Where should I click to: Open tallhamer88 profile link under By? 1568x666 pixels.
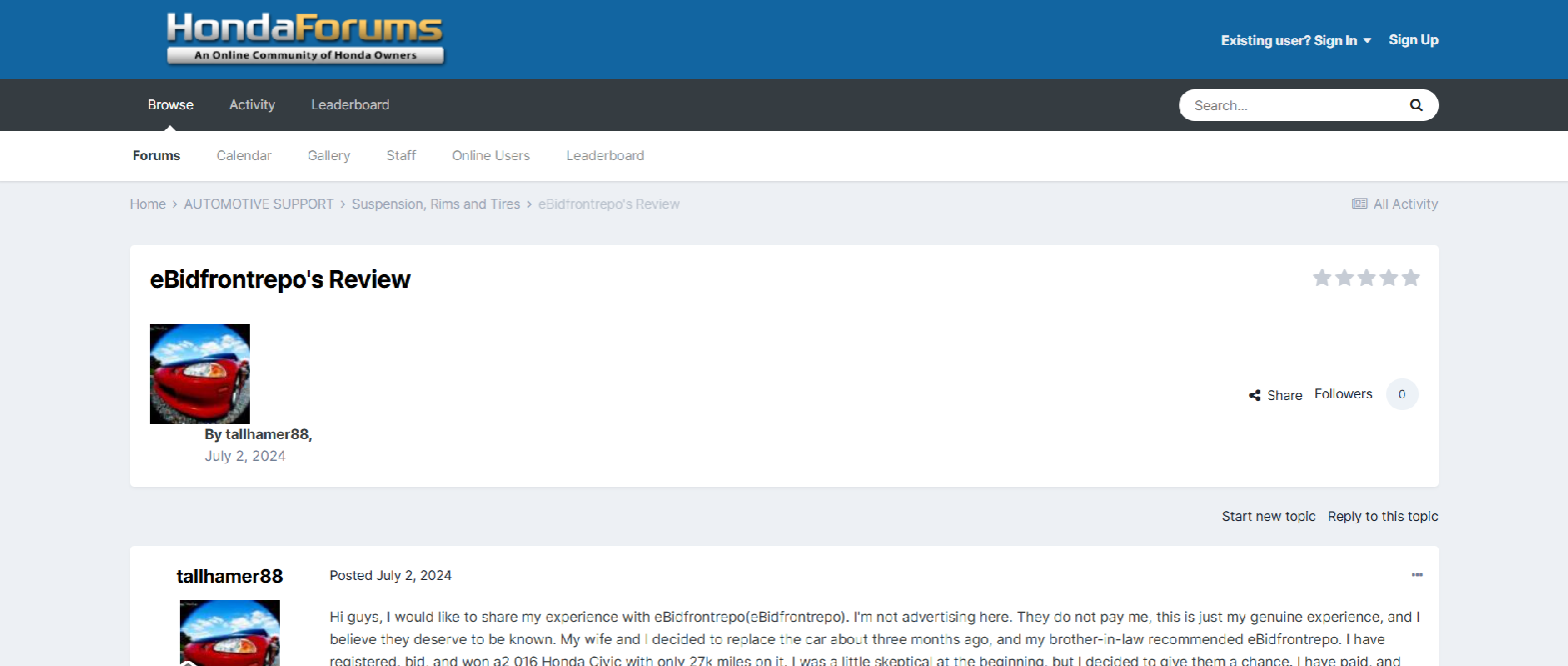(268, 434)
